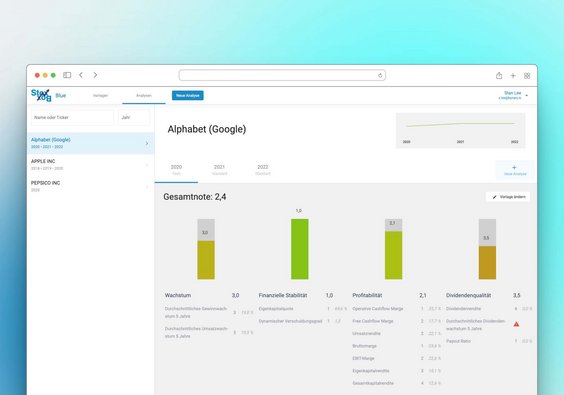This screenshot has width=564, height=395.
Task: Click the Durchschnittliches Dividendenwachstum 5 Jahre metric
Action: point(483,324)
